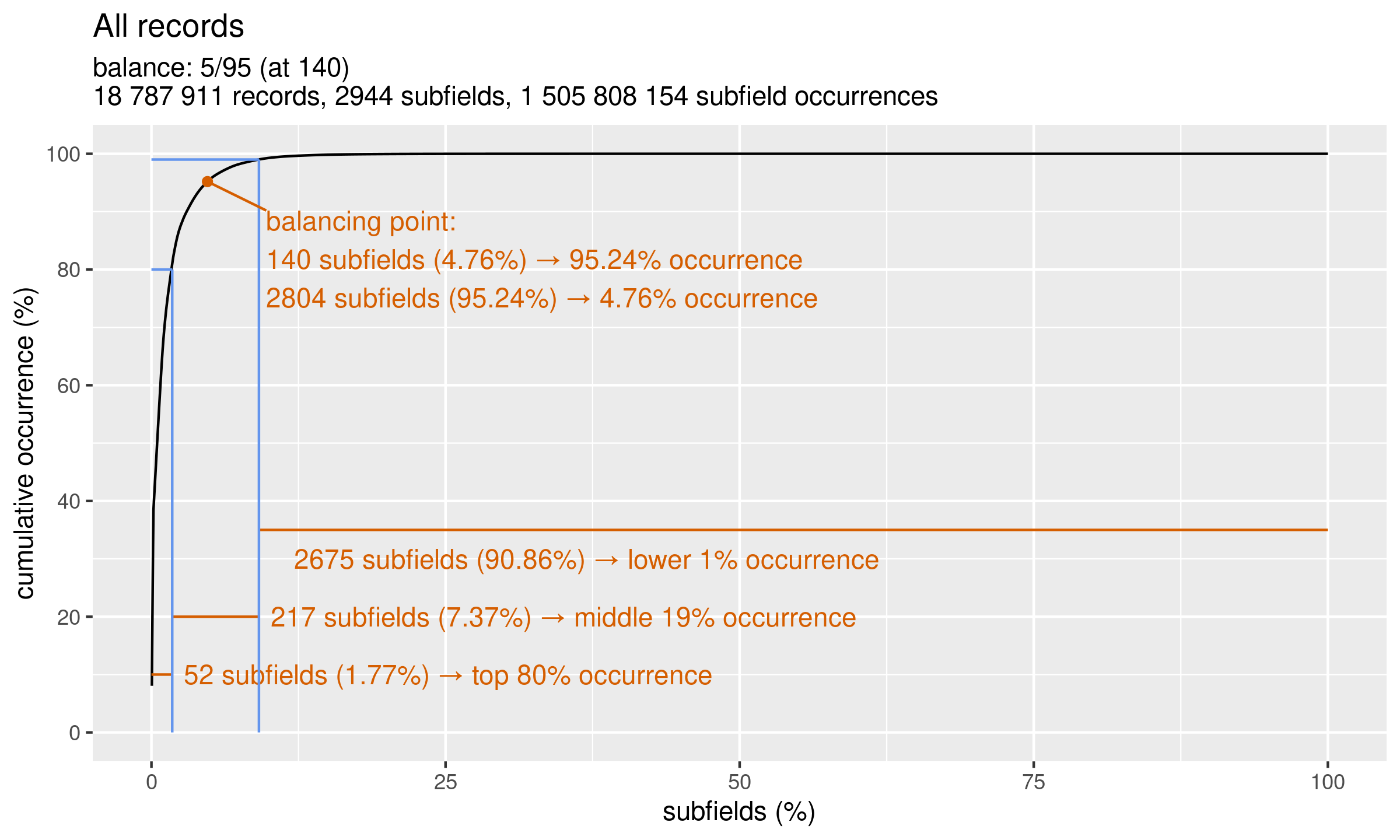Click the x-axis tick label 50
Viewport: 1400px width, 840px height.
click(739, 782)
